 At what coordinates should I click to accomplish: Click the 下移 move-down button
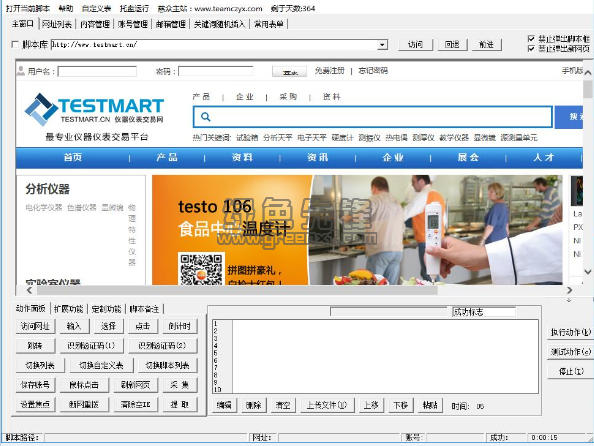tap(400, 405)
